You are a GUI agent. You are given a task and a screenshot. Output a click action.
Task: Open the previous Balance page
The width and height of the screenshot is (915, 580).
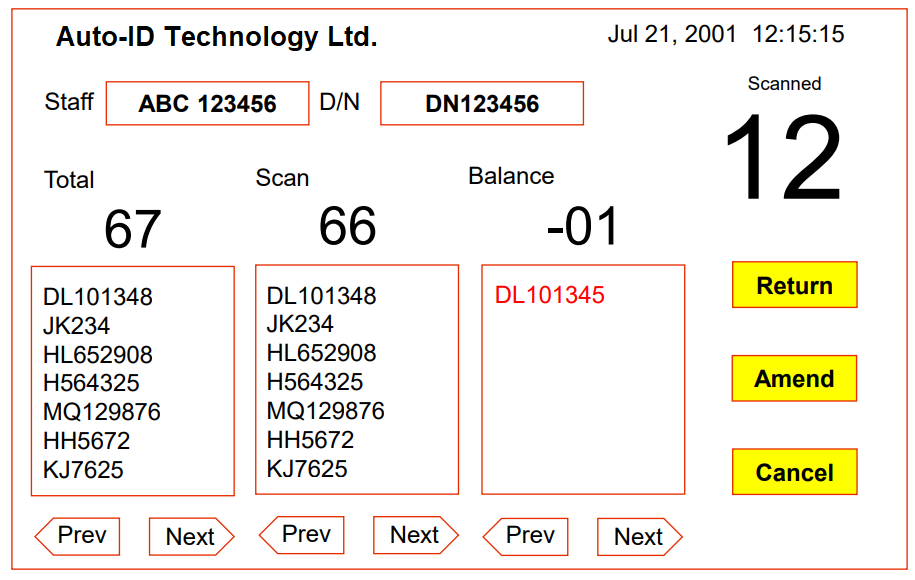point(525,536)
